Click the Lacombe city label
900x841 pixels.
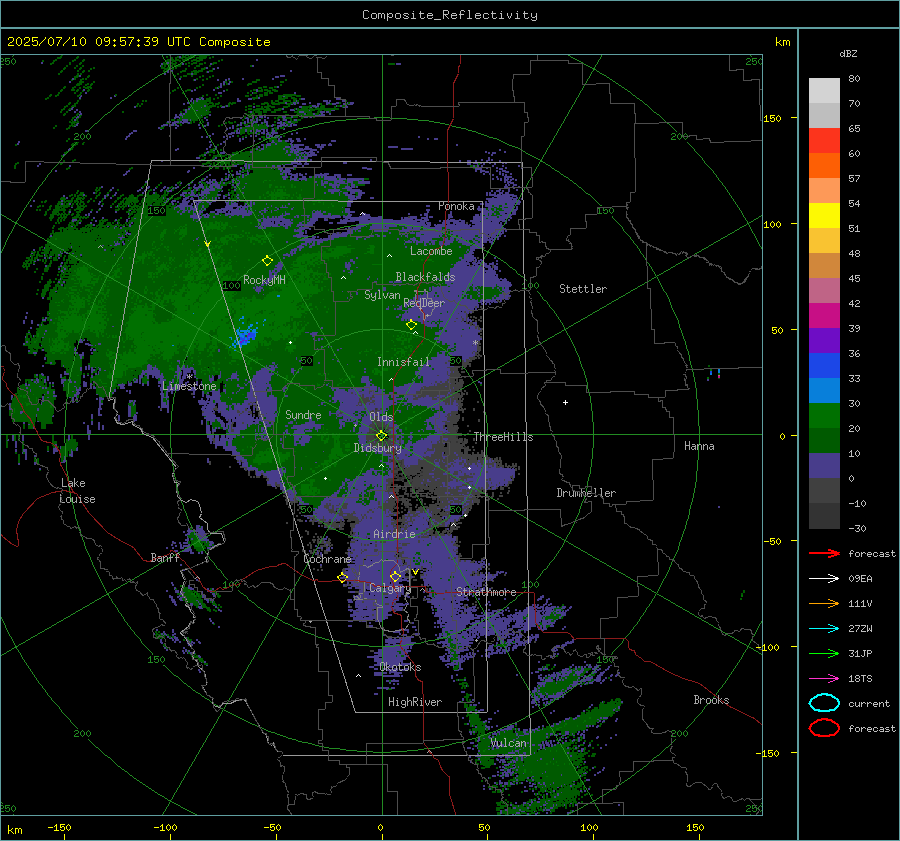pyautogui.click(x=431, y=251)
